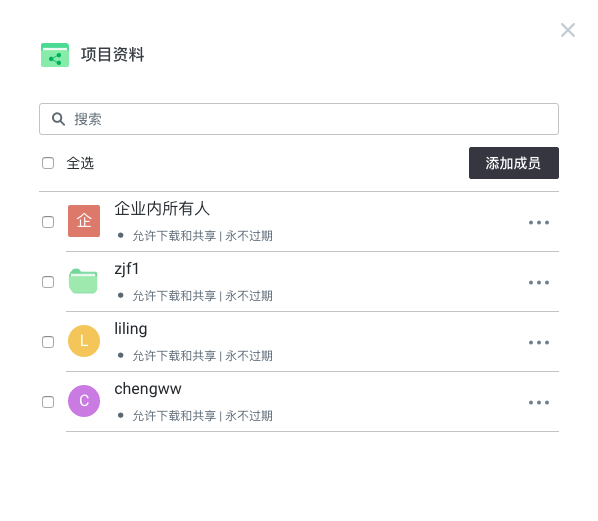598x521 pixels.
Task: Click chengww's purple C avatar
Action: click(84, 401)
